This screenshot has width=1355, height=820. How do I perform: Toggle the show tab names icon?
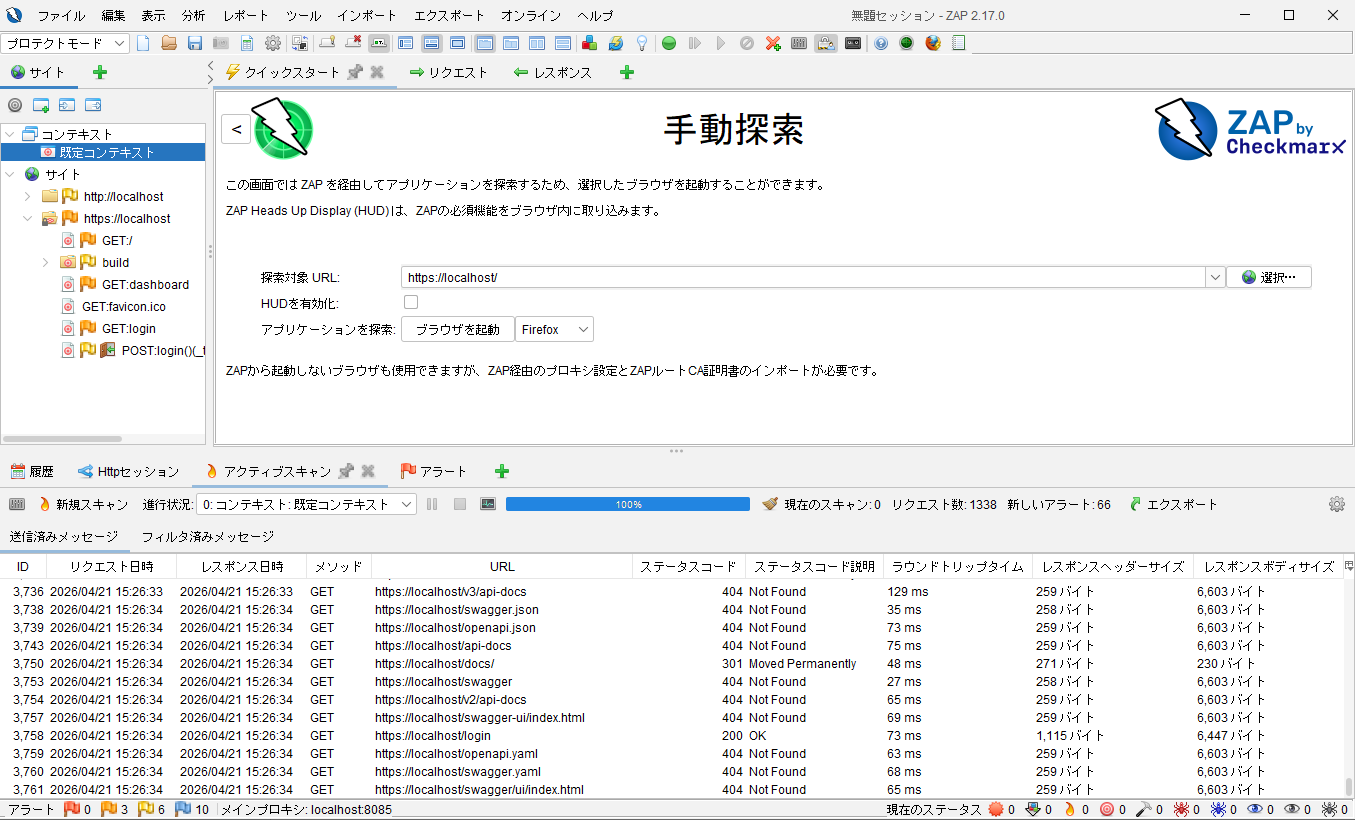point(379,43)
